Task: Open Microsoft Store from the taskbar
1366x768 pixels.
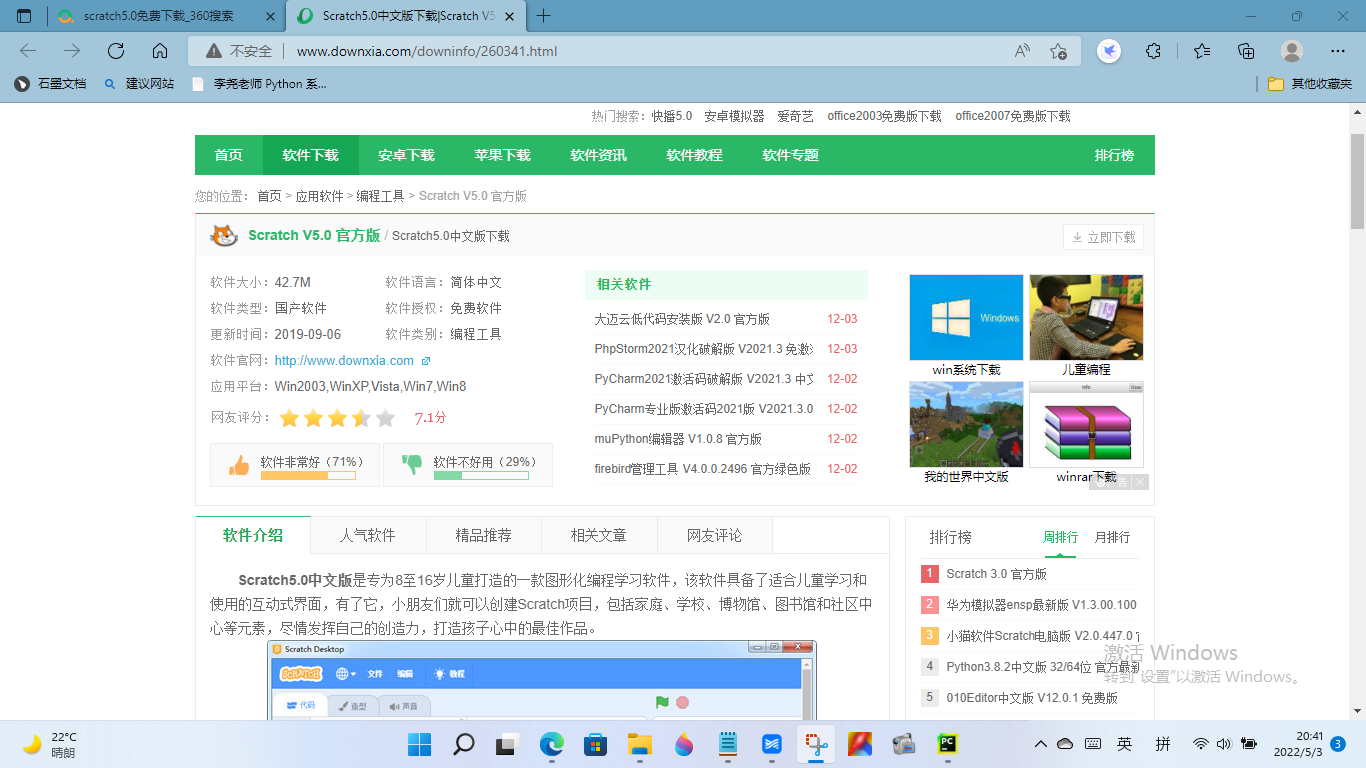Action: 596,744
